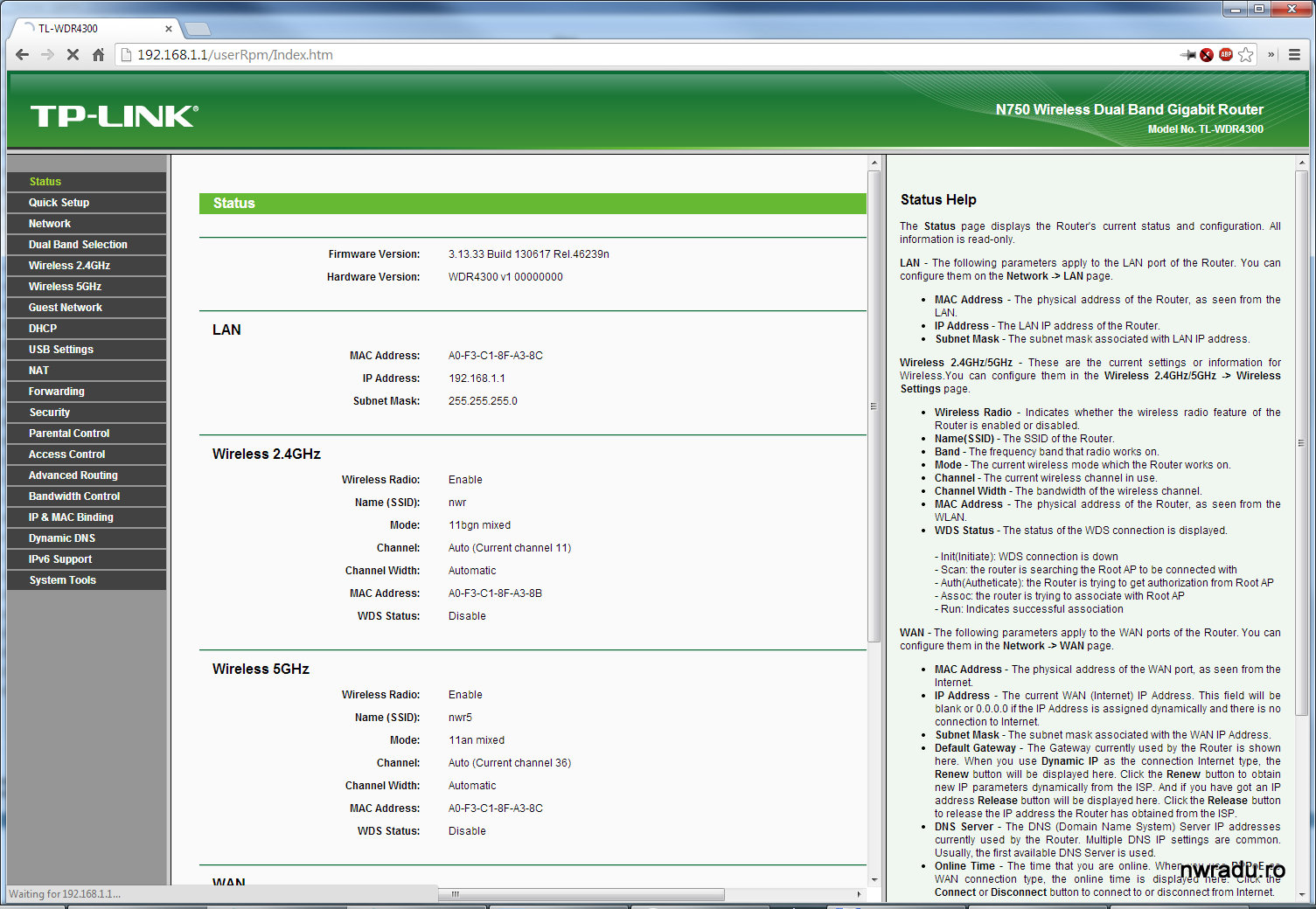Click Status Help heading

(938, 199)
